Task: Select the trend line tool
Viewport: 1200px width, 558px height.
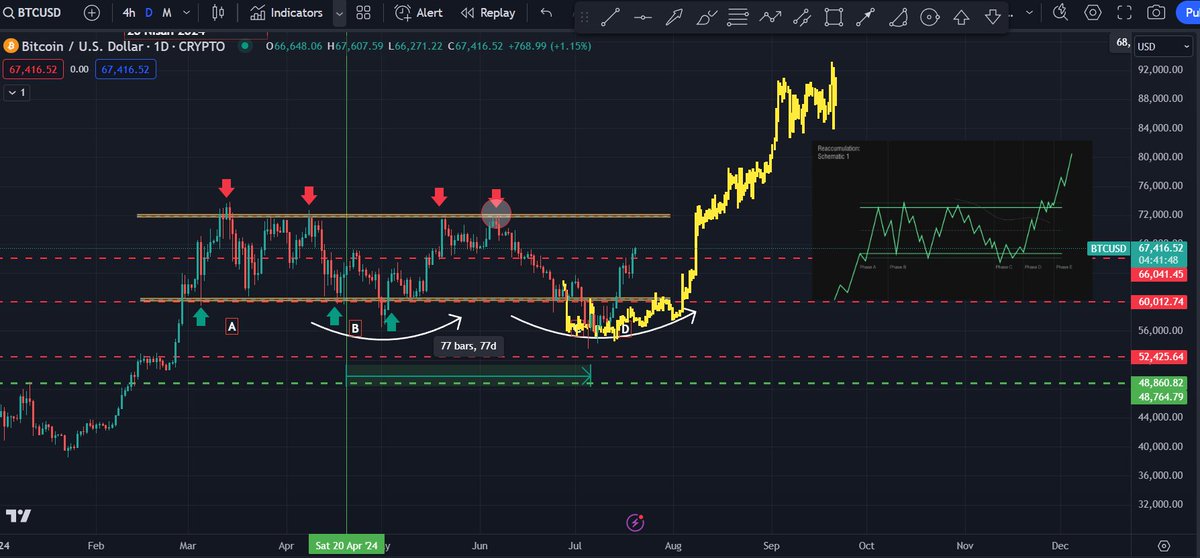Action: (x=611, y=16)
